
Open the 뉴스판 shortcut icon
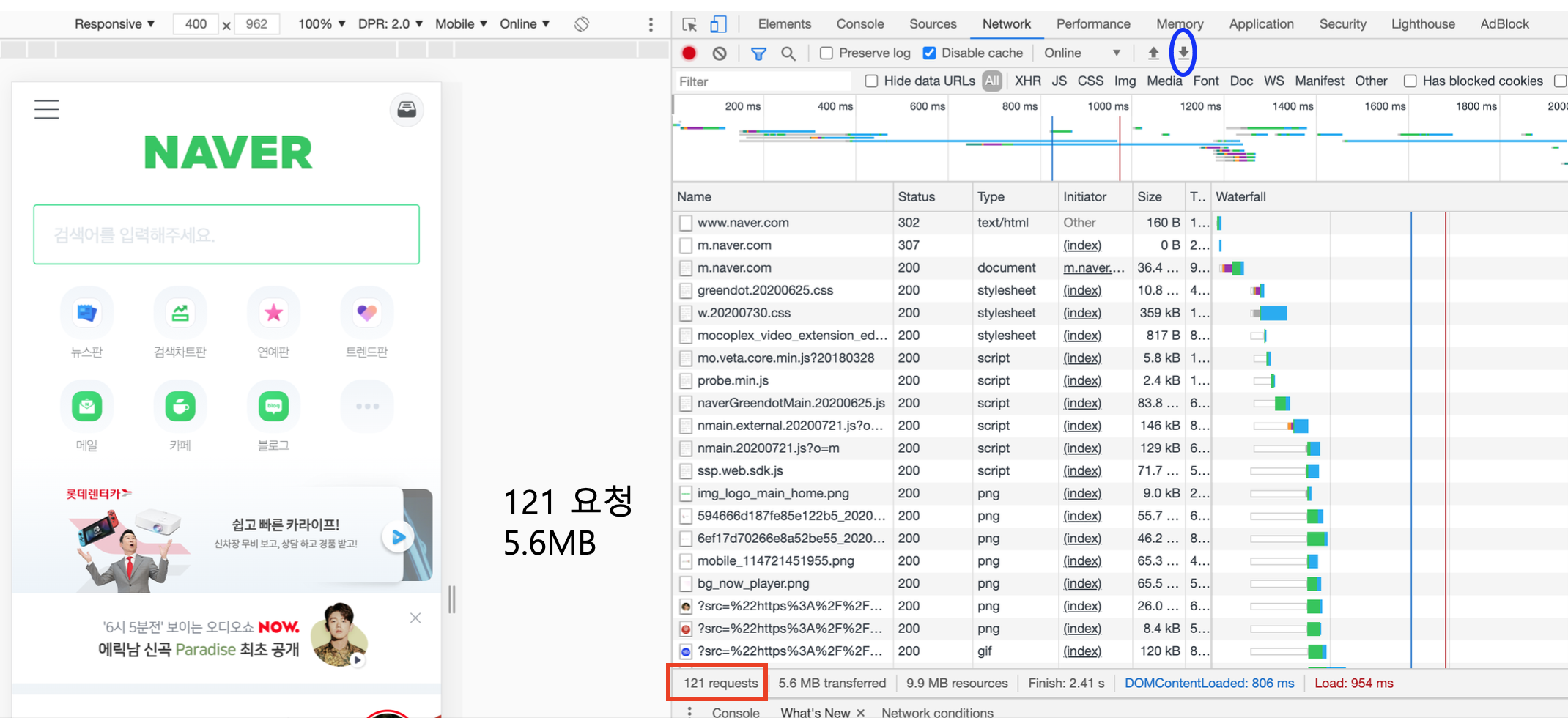86,313
